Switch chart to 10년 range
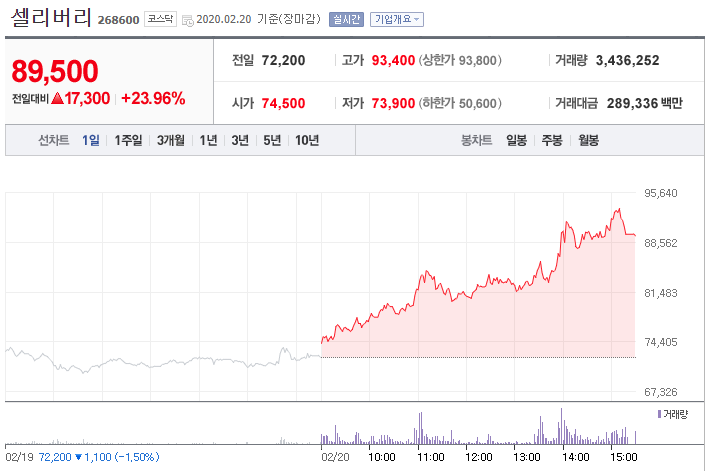The width and height of the screenshot is (705, 471). 307,140
